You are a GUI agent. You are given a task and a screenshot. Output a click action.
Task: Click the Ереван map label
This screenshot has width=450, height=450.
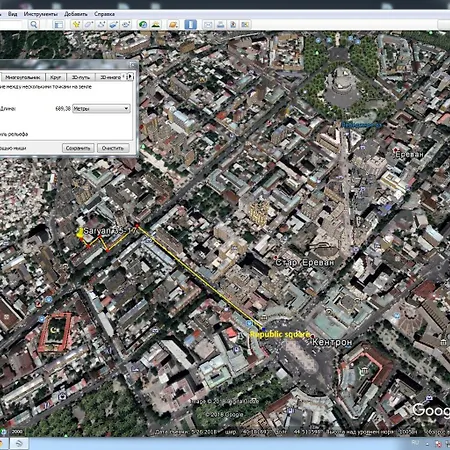pyautogui.click(x=409, y=154)
